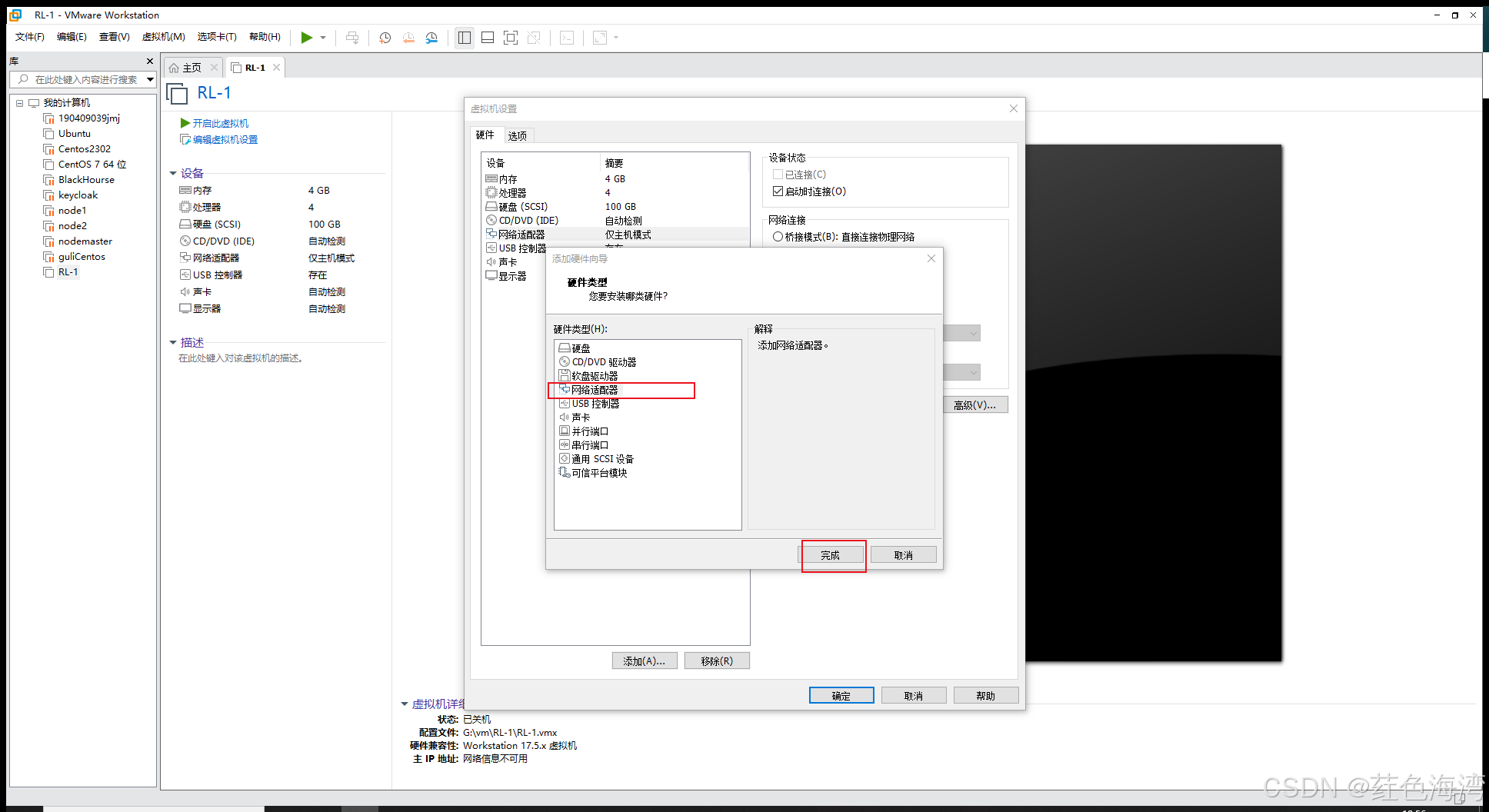Open the power on dropdown arrow

click(323, 38)
